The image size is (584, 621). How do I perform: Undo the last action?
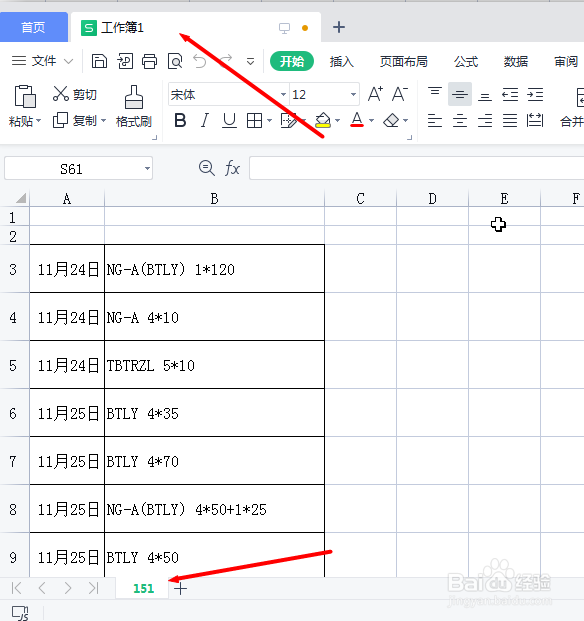200,61
